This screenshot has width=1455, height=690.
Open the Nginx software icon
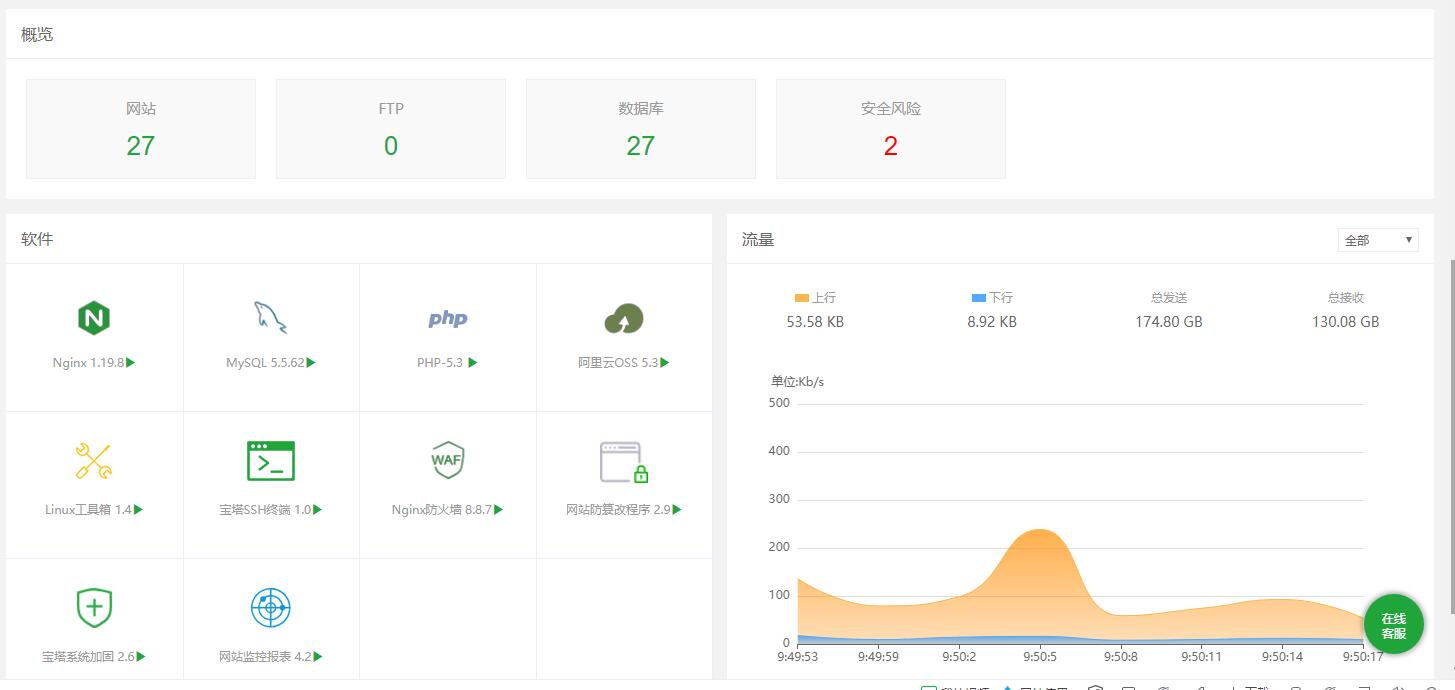pos(93,319)
